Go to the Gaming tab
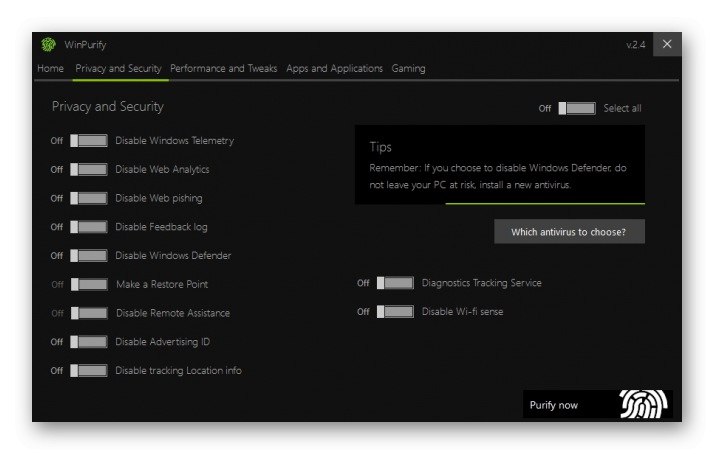Screen dimensions: 714x454 pos(408,69)
